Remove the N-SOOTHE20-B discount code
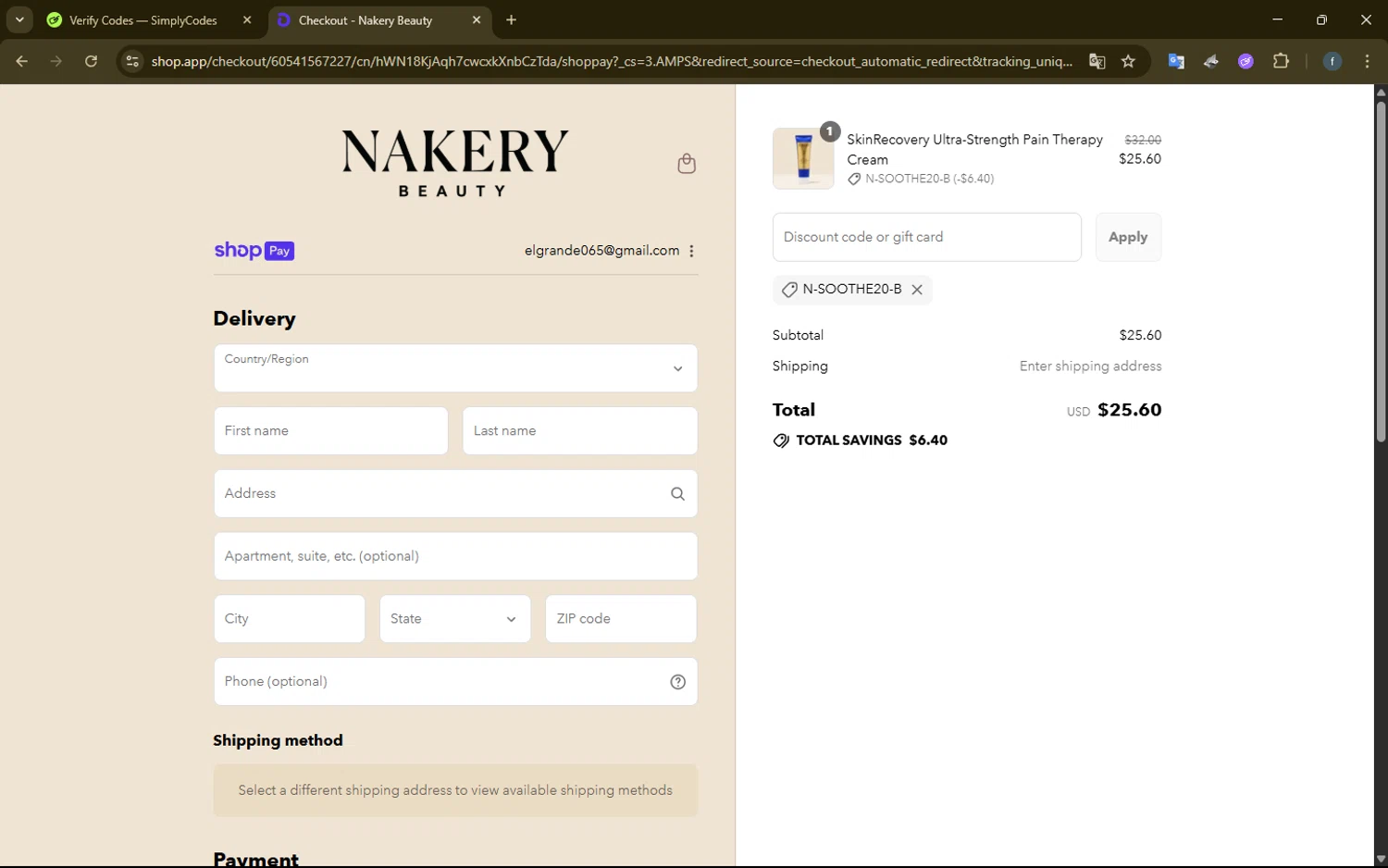1388x868 pixels. [x=917, y=290]
